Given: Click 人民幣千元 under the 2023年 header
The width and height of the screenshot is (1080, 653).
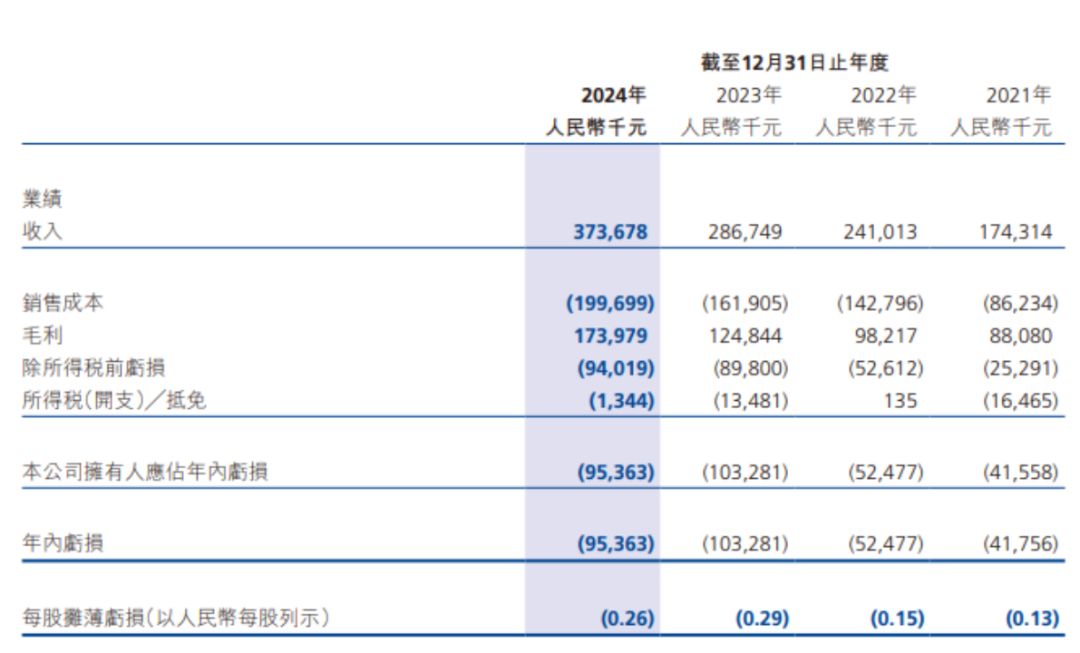Looking at the screenshot, I should click(731, 127).
